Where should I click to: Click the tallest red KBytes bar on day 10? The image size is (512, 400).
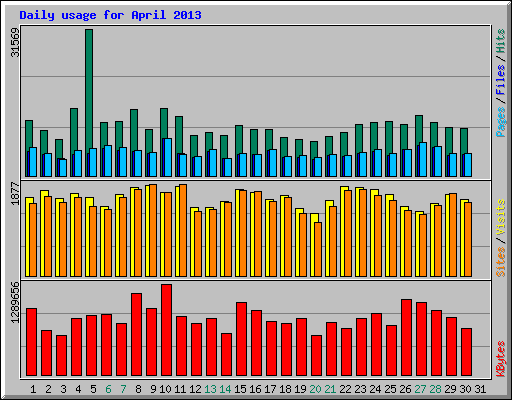166,330
